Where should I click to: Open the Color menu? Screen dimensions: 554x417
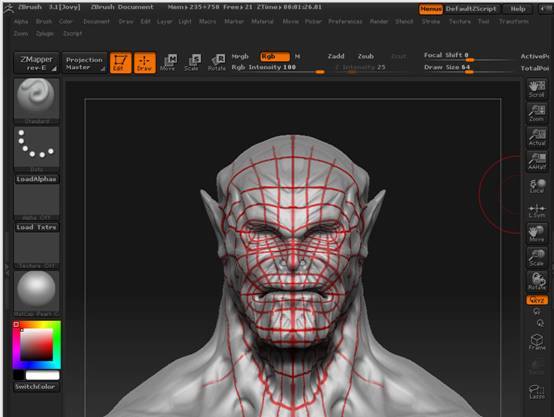coord(66,22)
